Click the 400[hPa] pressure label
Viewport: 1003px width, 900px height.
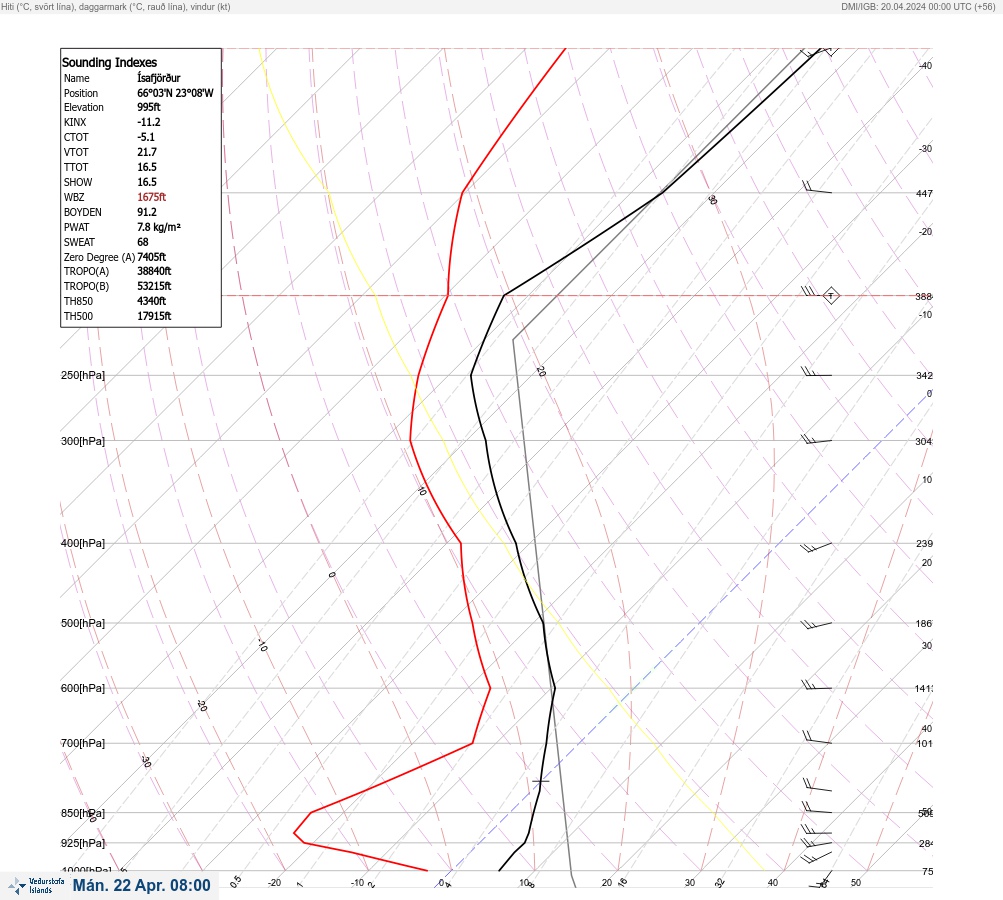click(83, 543)
